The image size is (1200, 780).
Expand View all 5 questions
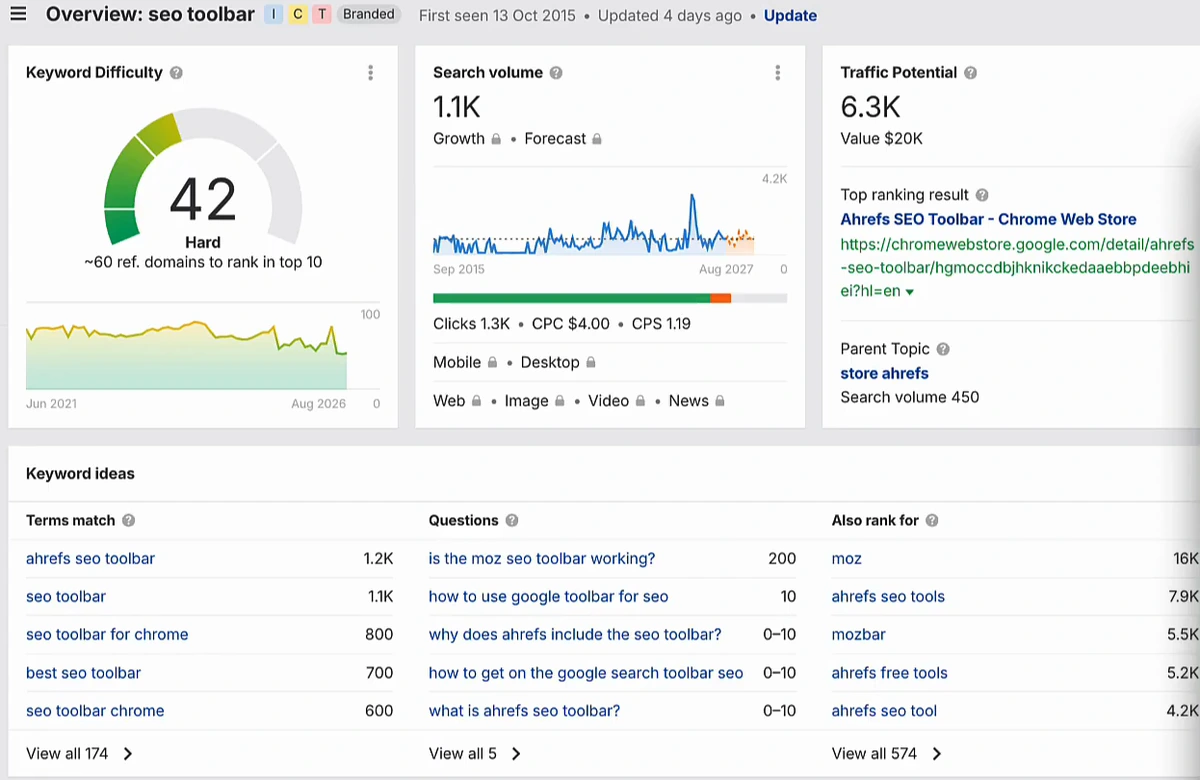476,754
